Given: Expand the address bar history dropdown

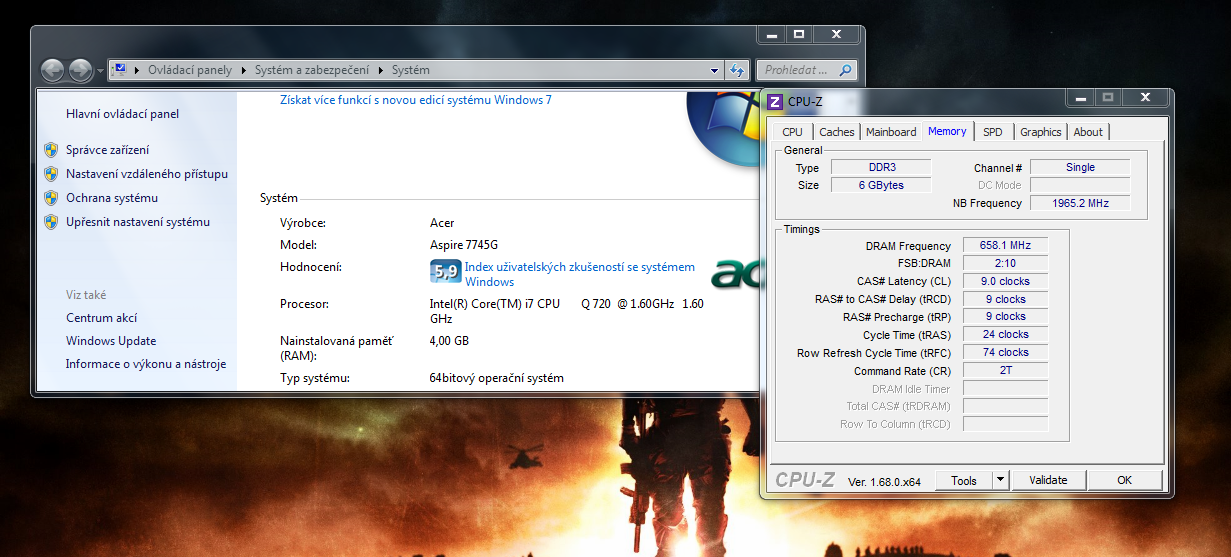Looking at the screenshot, I should (714, 70).
